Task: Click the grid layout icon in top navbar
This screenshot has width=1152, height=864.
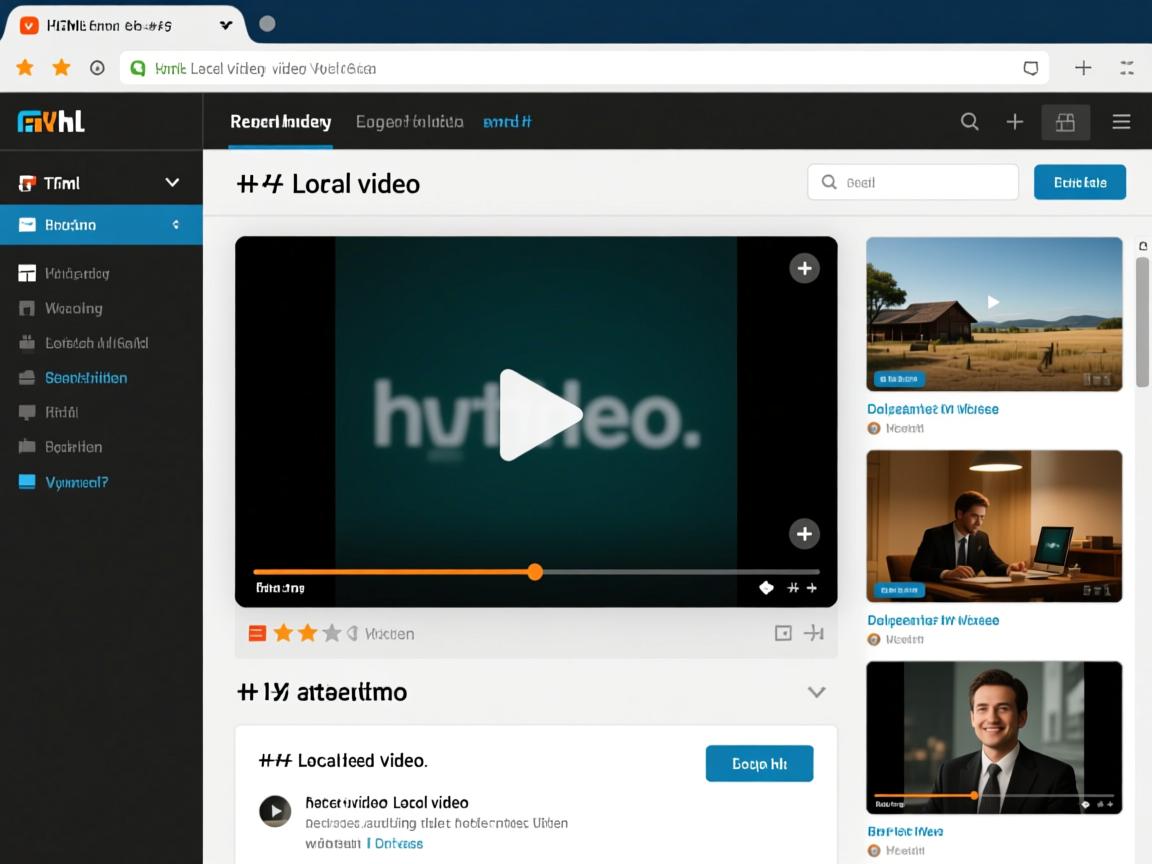Action: [1065, 122]
